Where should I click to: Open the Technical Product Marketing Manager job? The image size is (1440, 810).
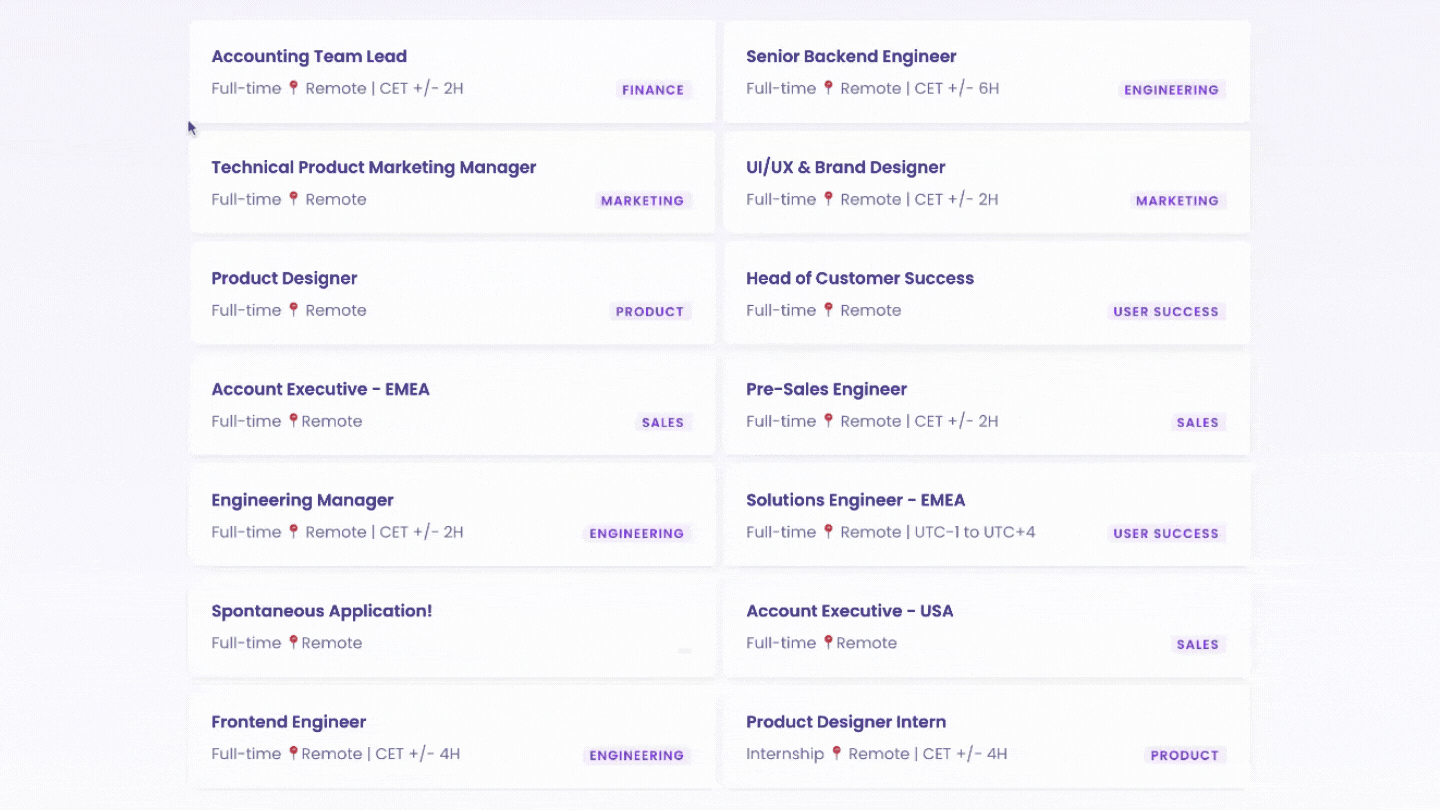tap(373, 167)
